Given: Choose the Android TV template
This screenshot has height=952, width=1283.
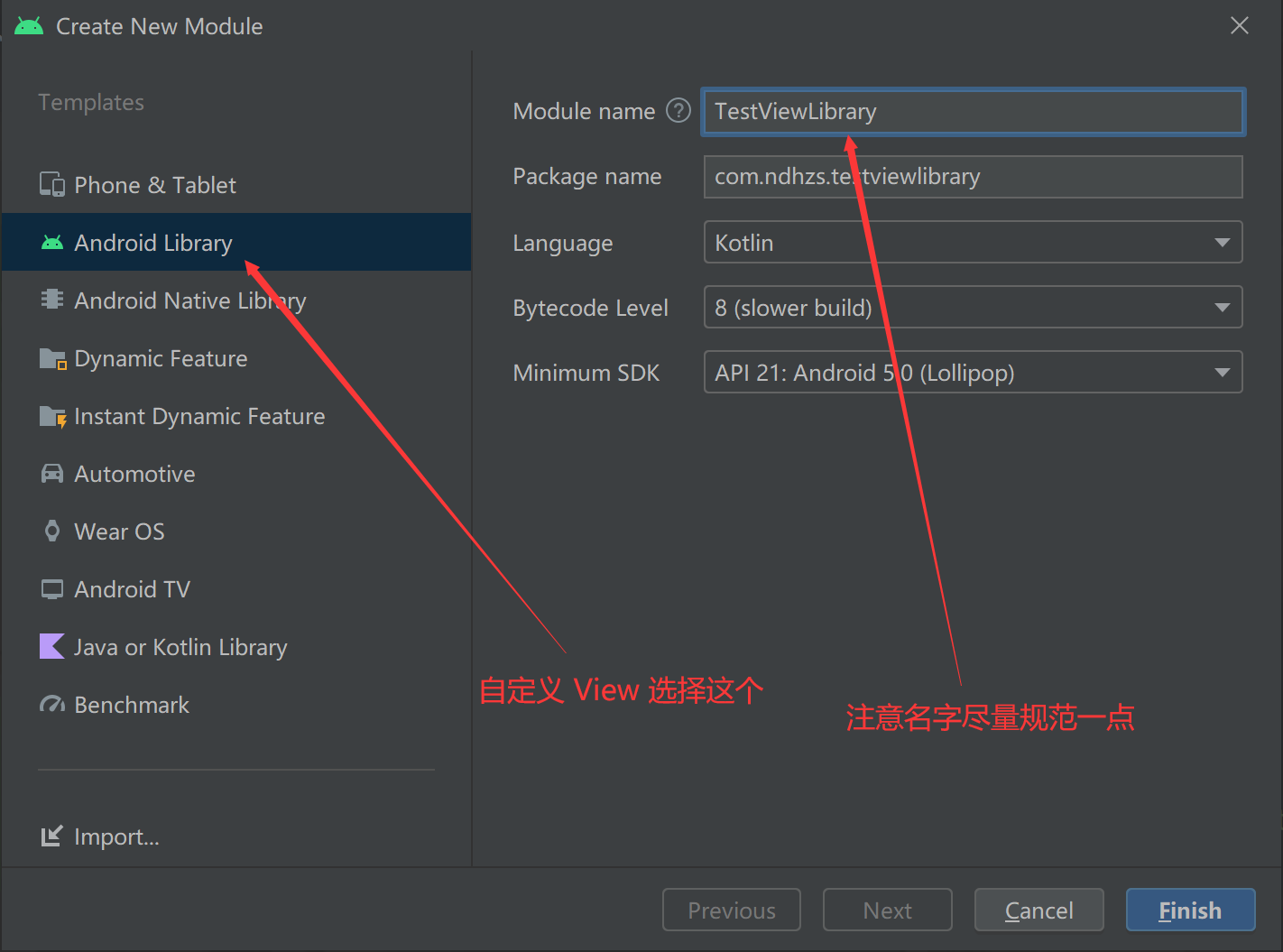Looking at the screenshot, I should [236, 589].
